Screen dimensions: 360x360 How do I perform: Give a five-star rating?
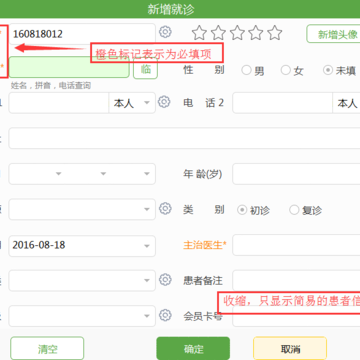click(275, 33)
